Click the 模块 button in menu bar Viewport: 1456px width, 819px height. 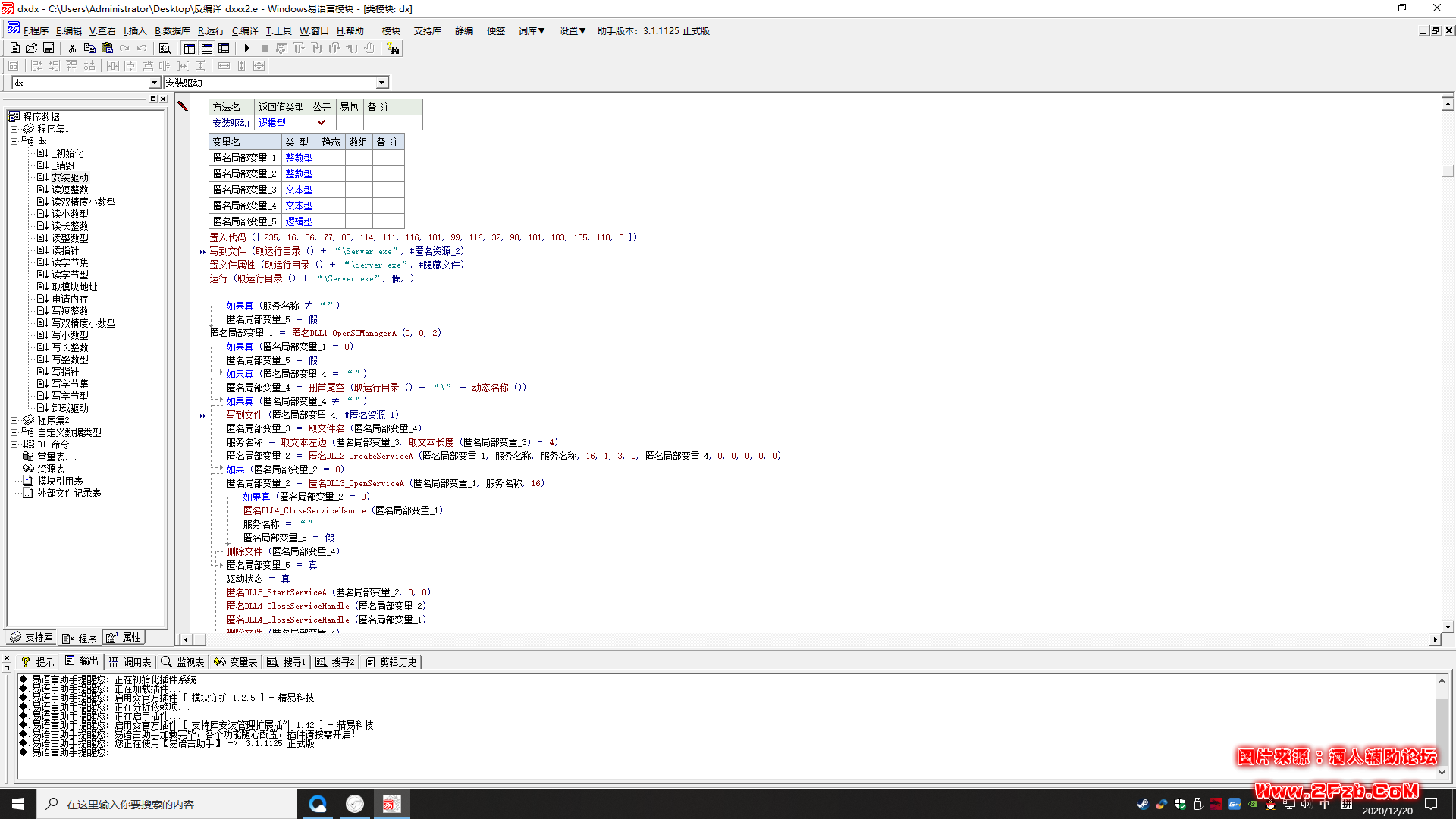point(391,31)
